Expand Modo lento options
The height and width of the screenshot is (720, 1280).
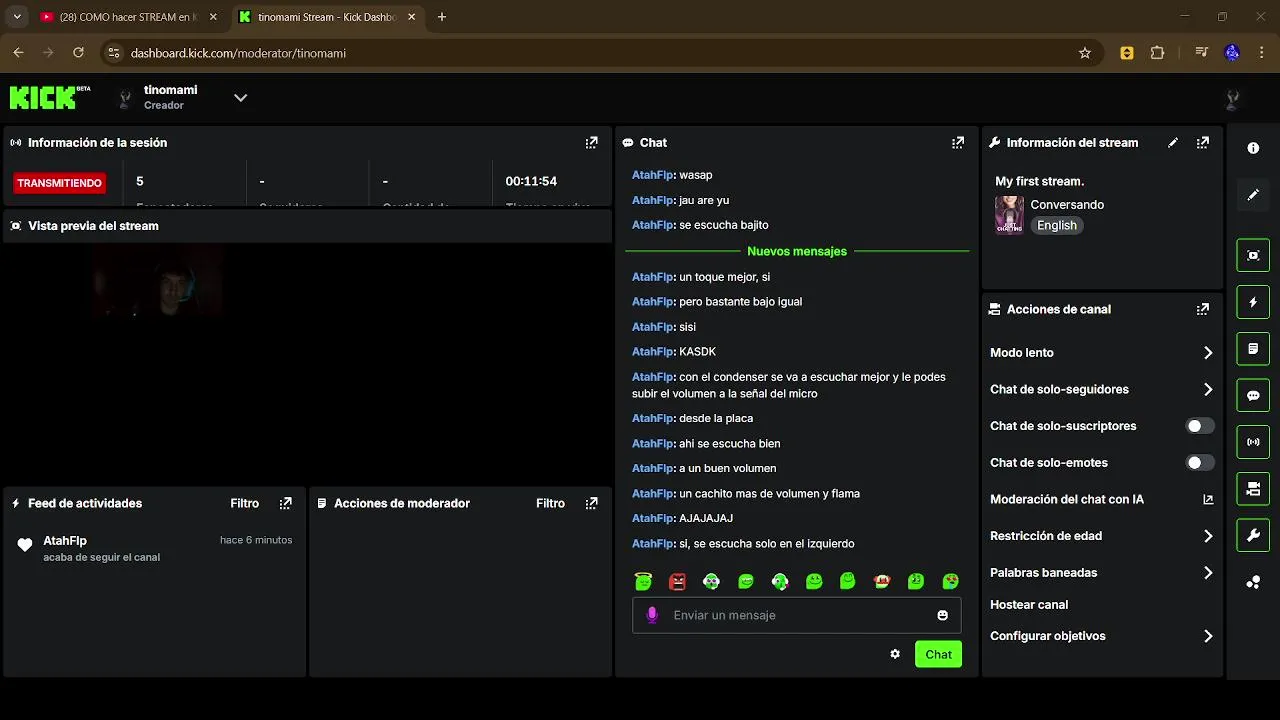click(x=1207, y=353)
